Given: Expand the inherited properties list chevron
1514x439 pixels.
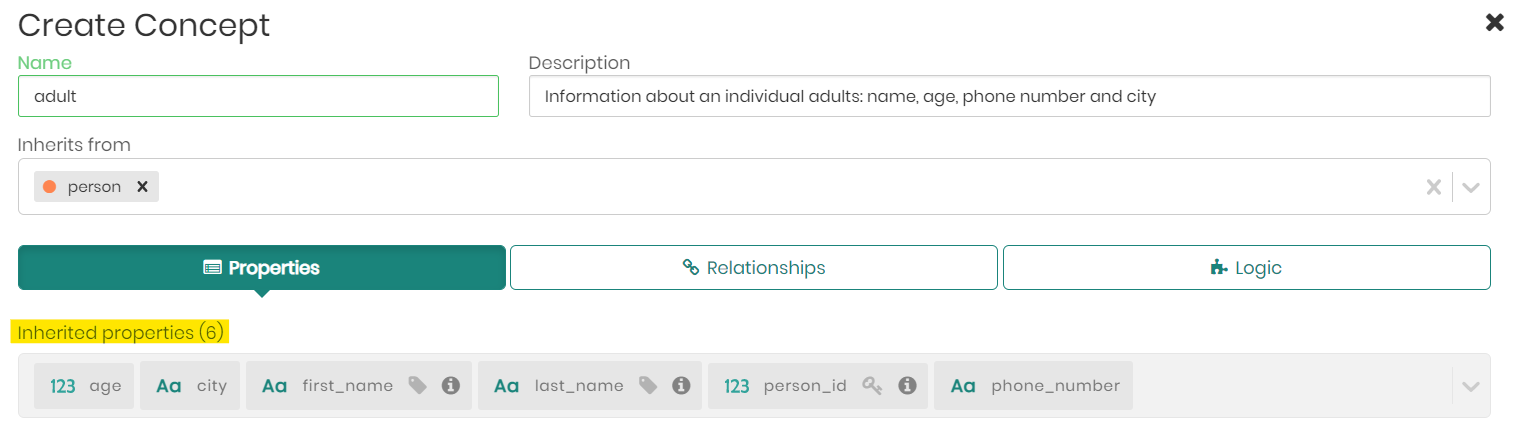Looking at the screenshot, I should [x=1470, y=386].
